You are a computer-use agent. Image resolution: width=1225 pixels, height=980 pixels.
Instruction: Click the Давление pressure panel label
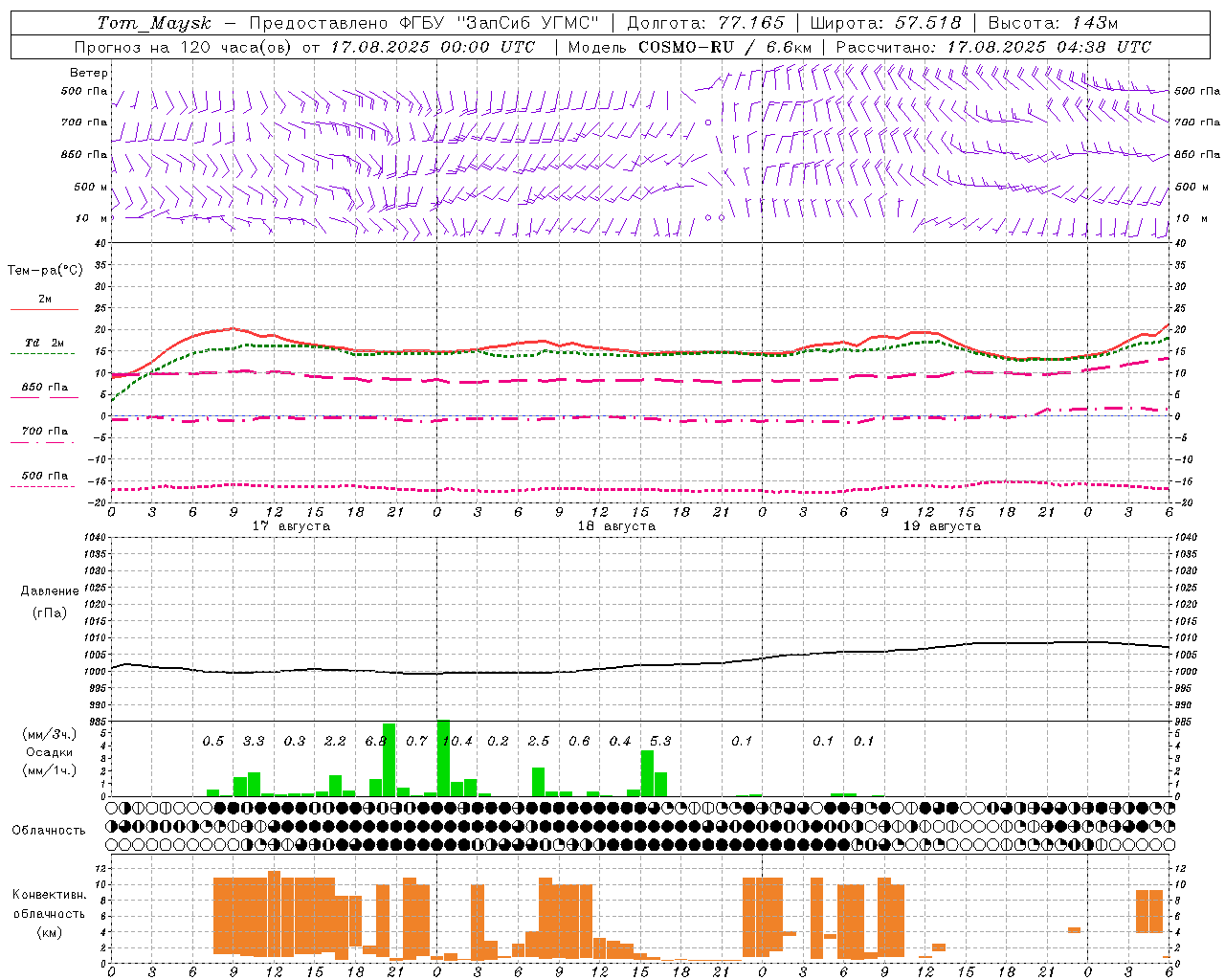pyautogui.click(x=50, y=591)
